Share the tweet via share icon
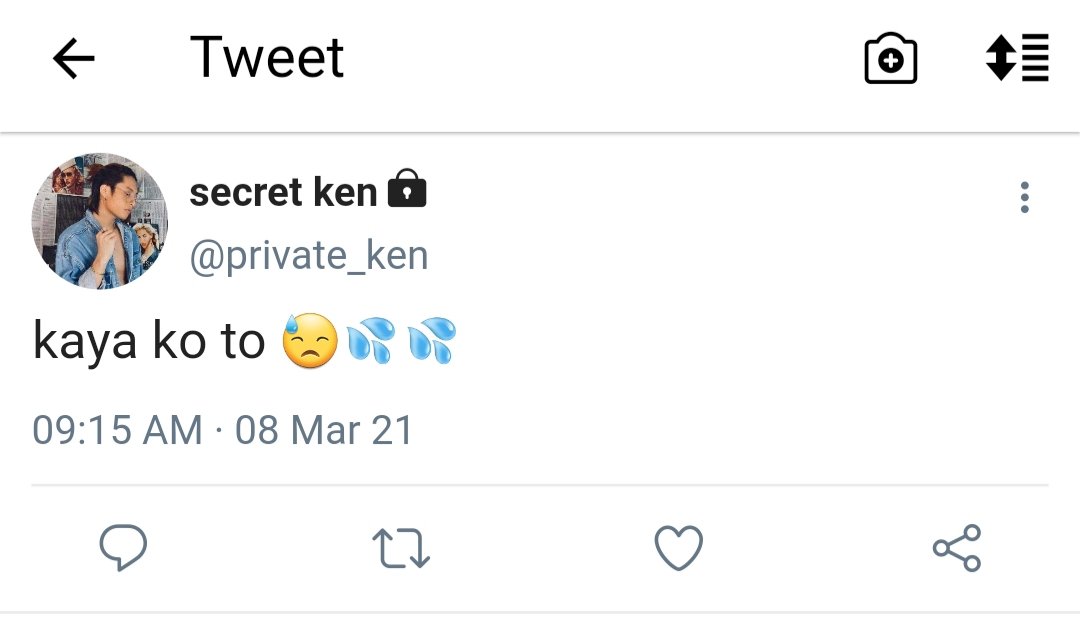1080x631 pixels. [957, 548]
